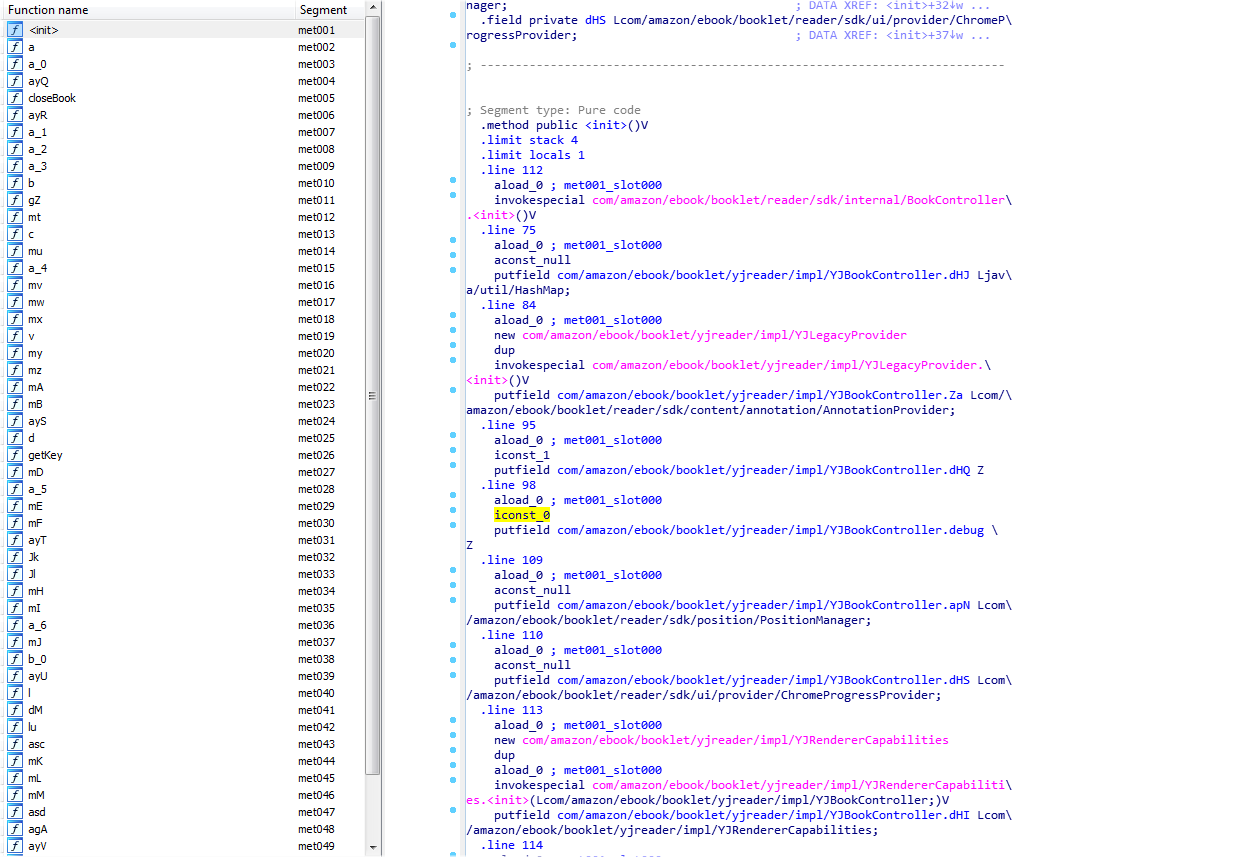Click the function icon for ayQ
Image resolution: width=1248 pixels, height=857 pixels.
point(15,81)
